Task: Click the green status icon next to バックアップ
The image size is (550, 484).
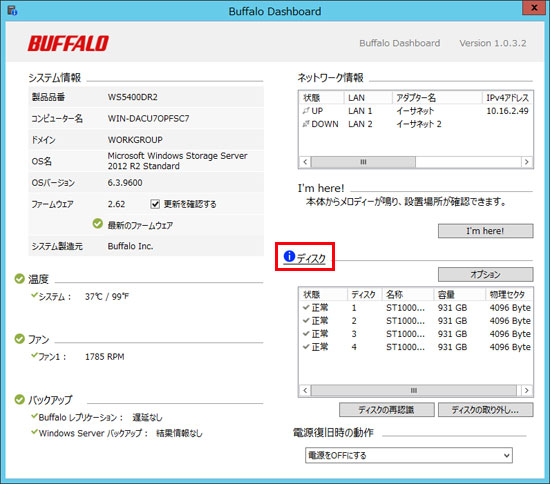Action: click(x=20, y=399)
